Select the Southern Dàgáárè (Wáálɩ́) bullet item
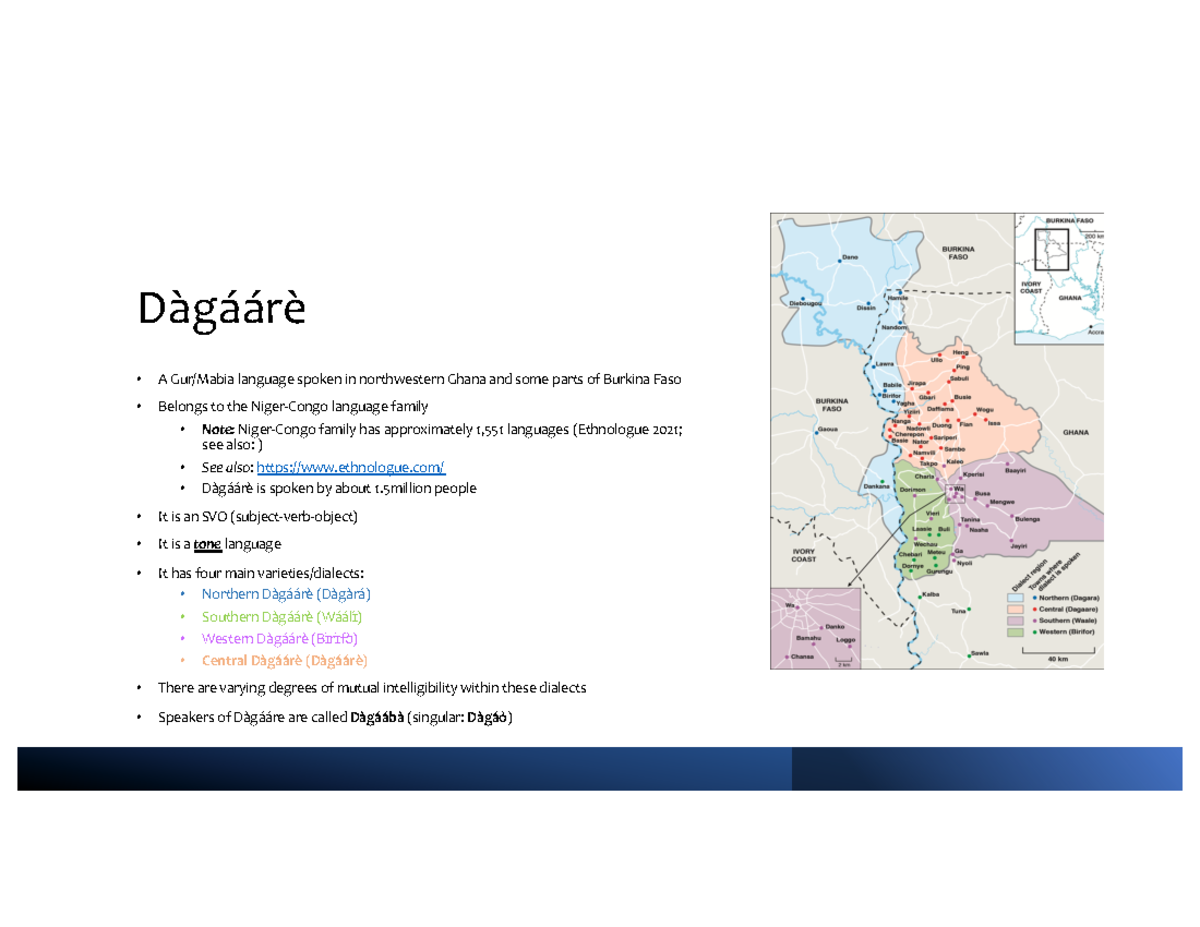 tap(283, 617)
